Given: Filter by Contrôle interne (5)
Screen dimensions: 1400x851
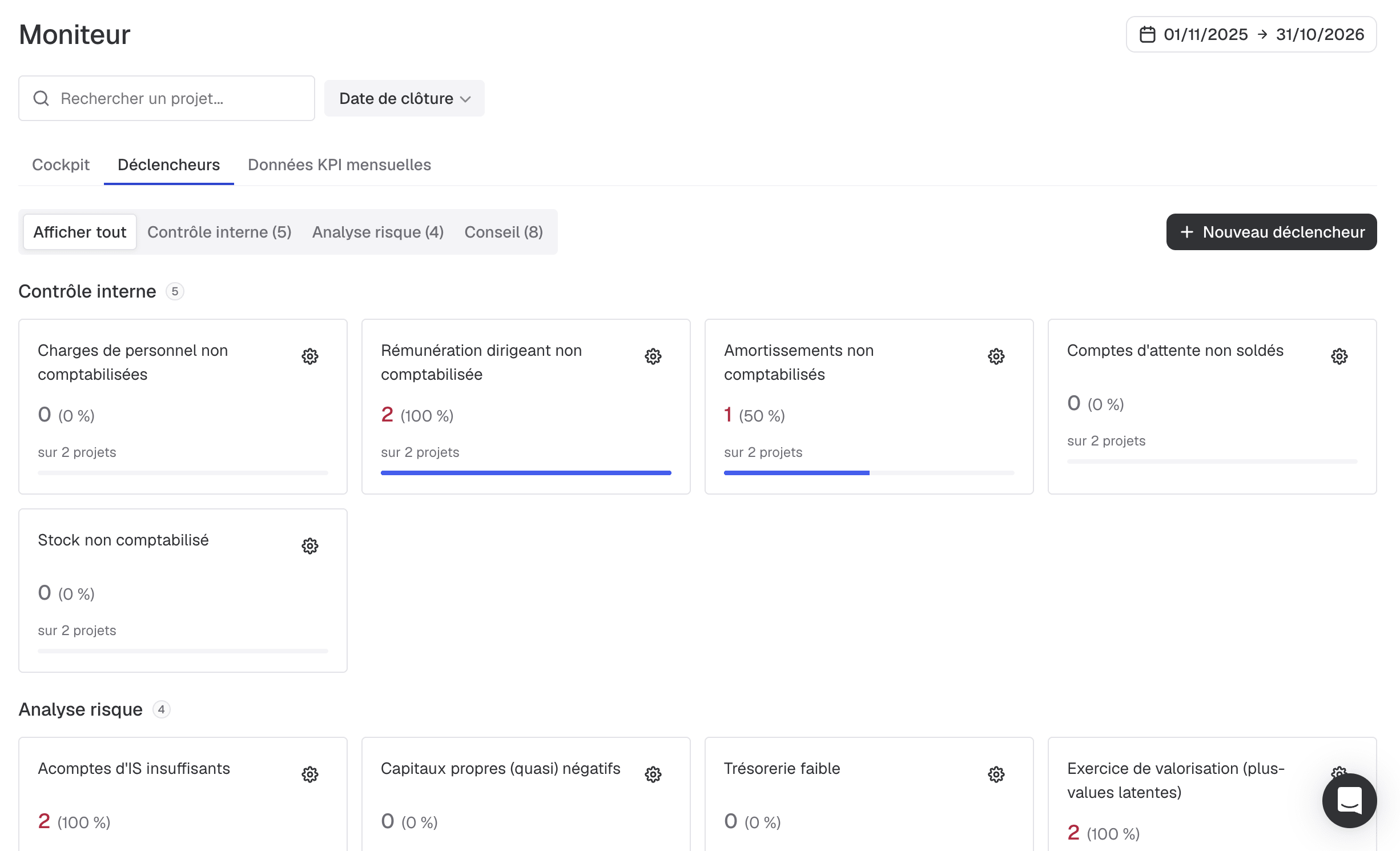Looking at the screenshot, I should 220,232.
